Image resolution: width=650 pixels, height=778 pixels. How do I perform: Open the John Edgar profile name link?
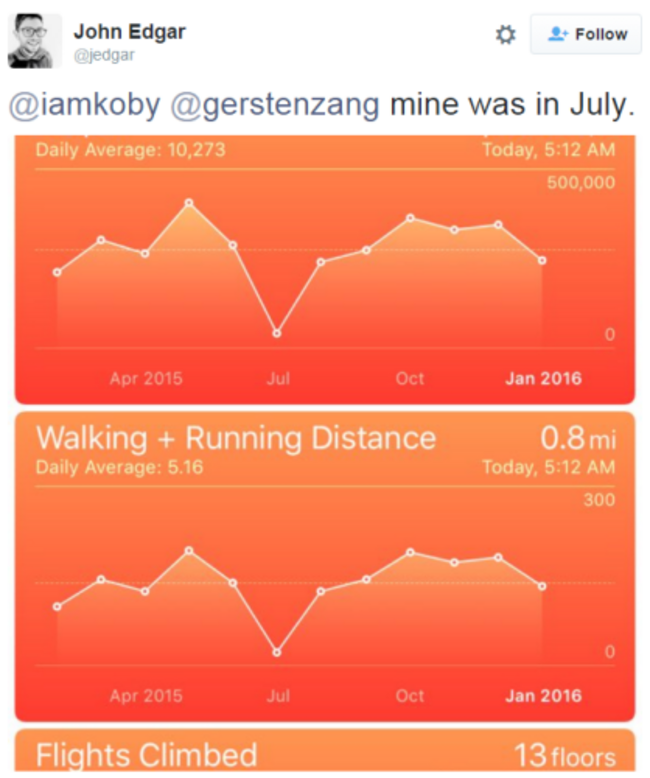[x=130, y=32]
